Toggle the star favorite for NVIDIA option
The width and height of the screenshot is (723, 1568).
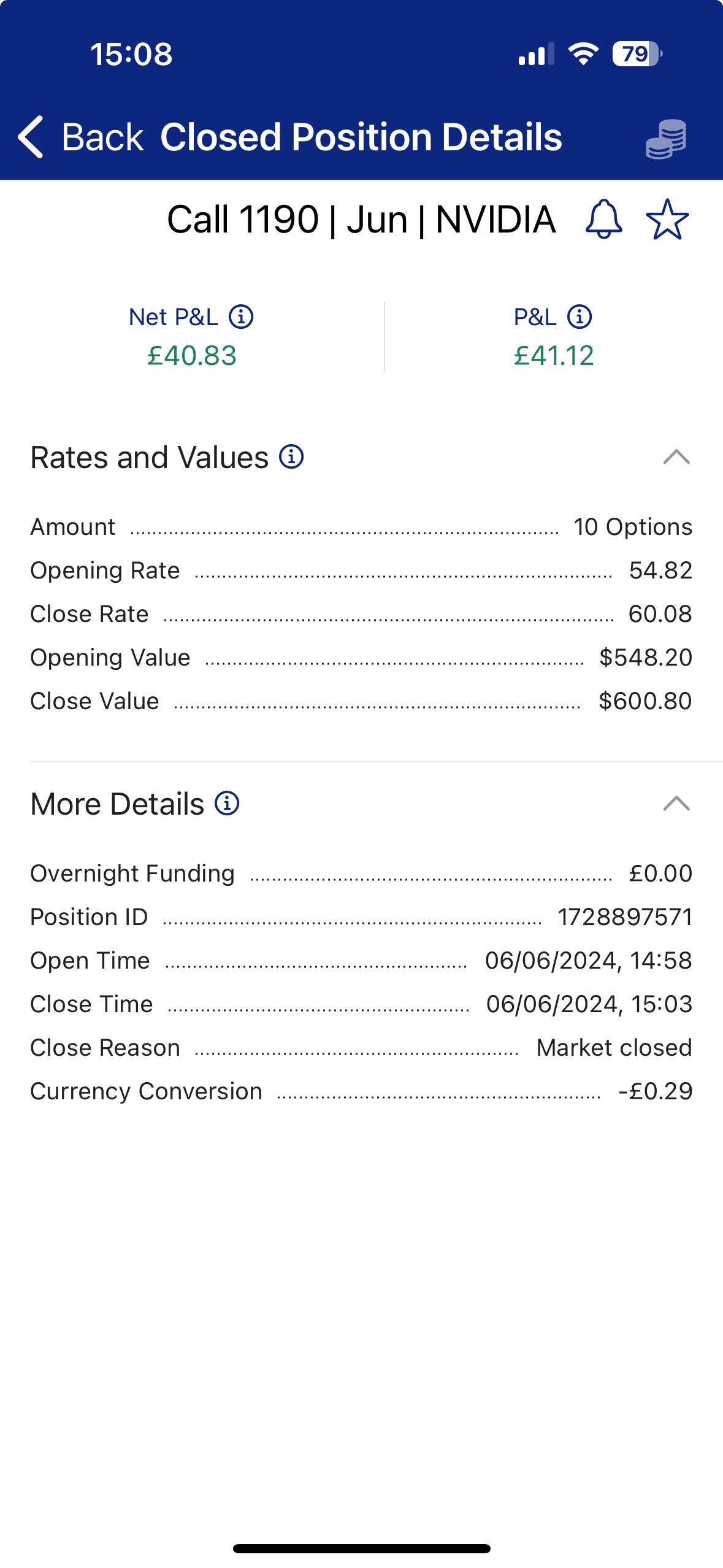[667, 219]
